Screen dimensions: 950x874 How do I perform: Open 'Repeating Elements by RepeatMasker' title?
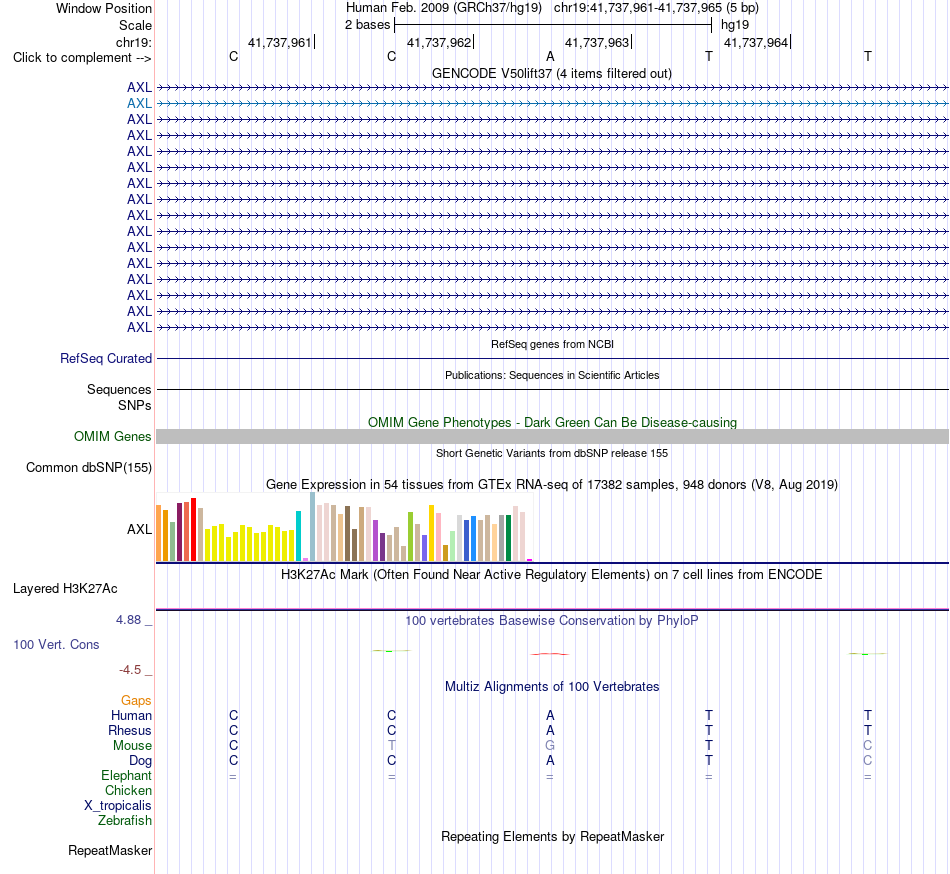pyautogui.click(x=552, y=836)
